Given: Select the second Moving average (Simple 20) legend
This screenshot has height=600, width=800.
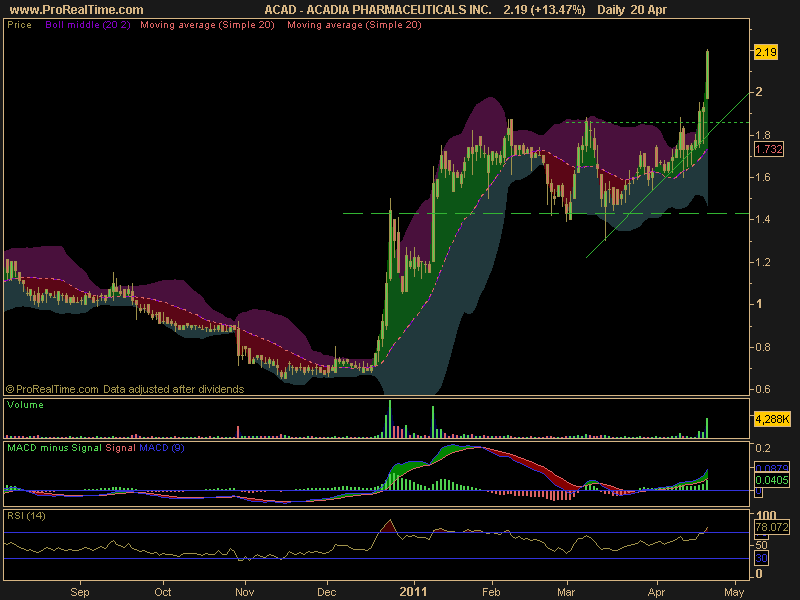Looking at the screenshot, I should point(354,25).
